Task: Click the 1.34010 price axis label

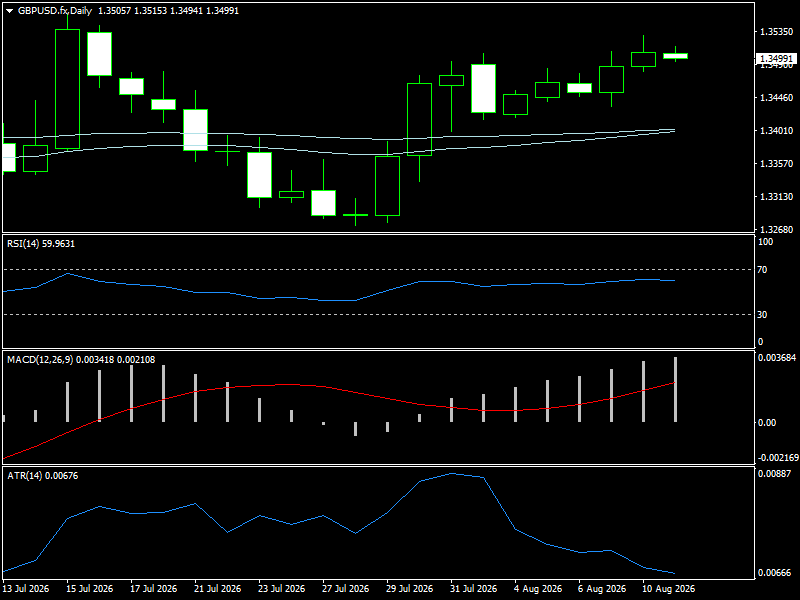Action: (777, 131)
